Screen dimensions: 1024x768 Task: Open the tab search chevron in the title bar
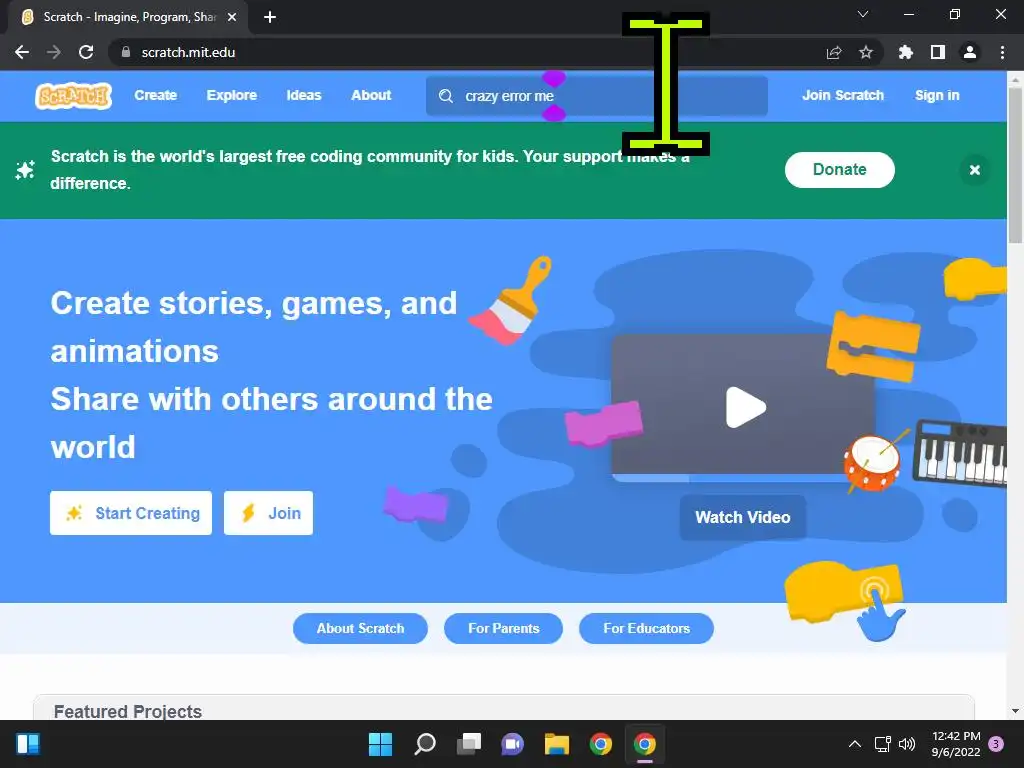863,14
